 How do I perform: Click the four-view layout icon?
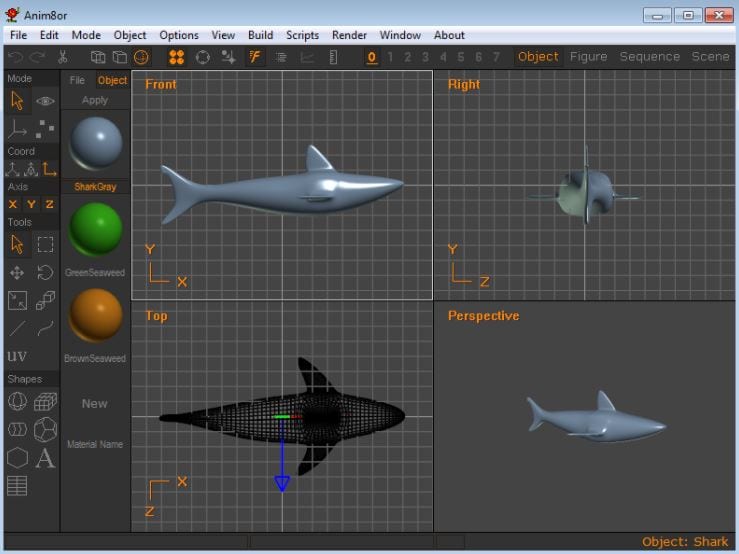pos(176,57)
